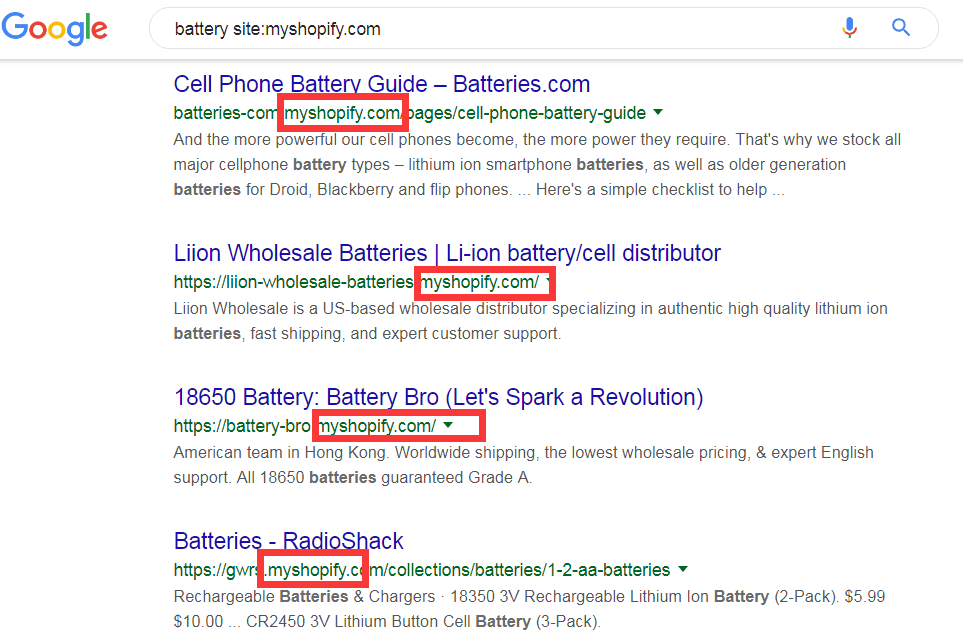Click snippet line 'Rechargeable Batteries & Chargers'
This screenshot has width=963, height=634.
pyautogui.click(x=529, y=597)
